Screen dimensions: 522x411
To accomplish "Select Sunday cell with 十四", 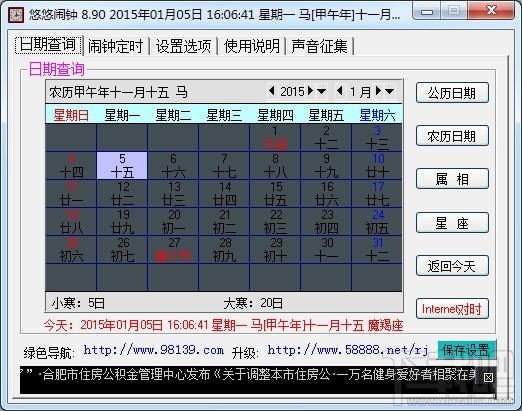I will click(x=71, y=165).
